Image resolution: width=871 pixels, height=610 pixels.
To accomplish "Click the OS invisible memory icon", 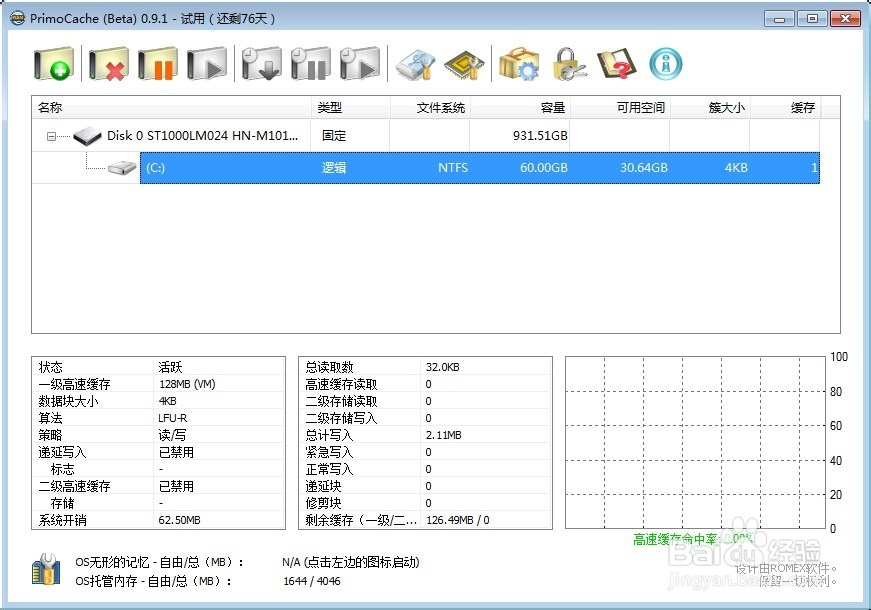I will click(46, 569).
